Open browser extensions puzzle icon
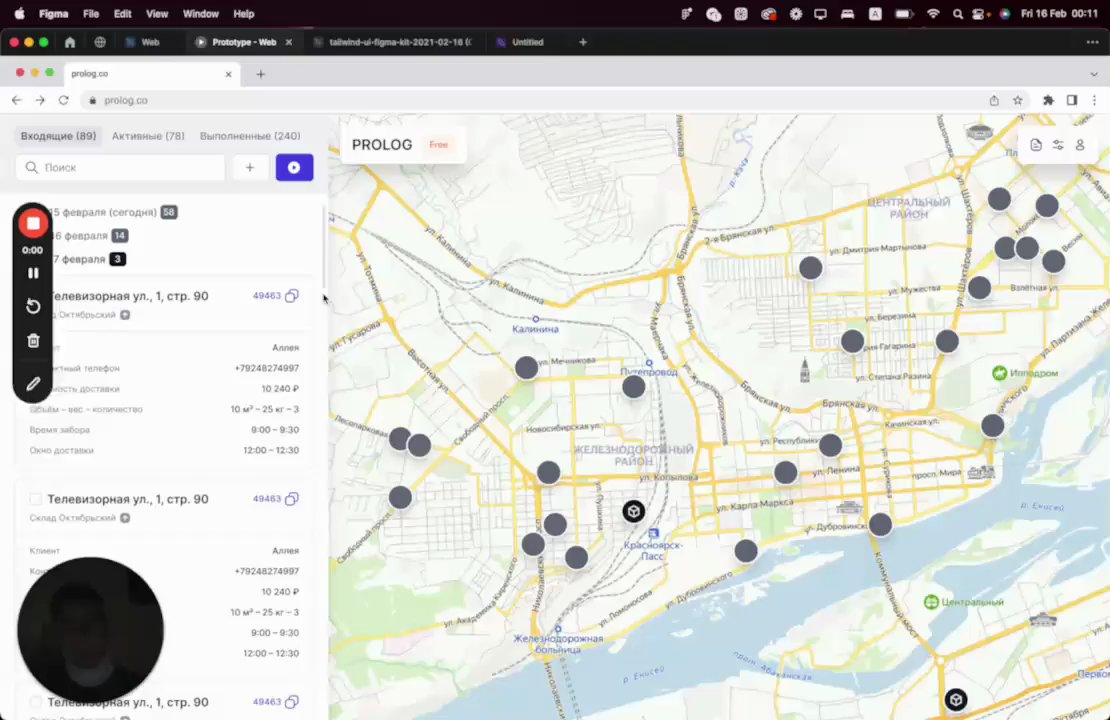 click(1048, 101)
